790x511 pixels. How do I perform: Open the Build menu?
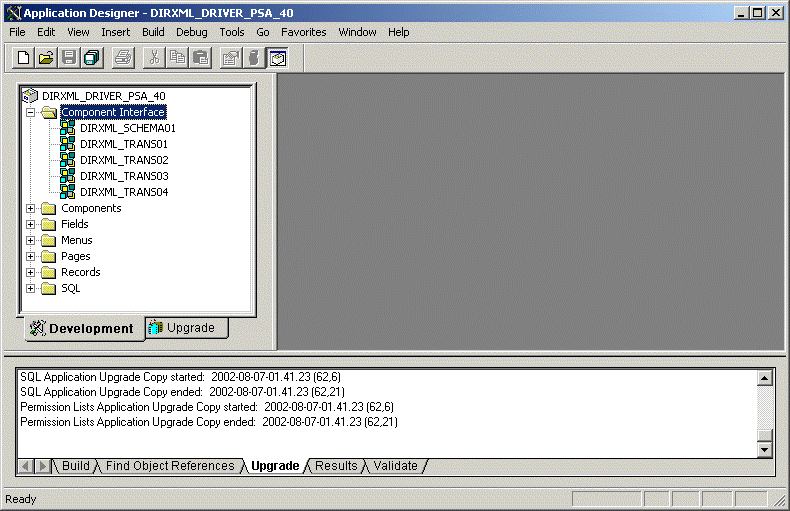(x=153, y=32)
